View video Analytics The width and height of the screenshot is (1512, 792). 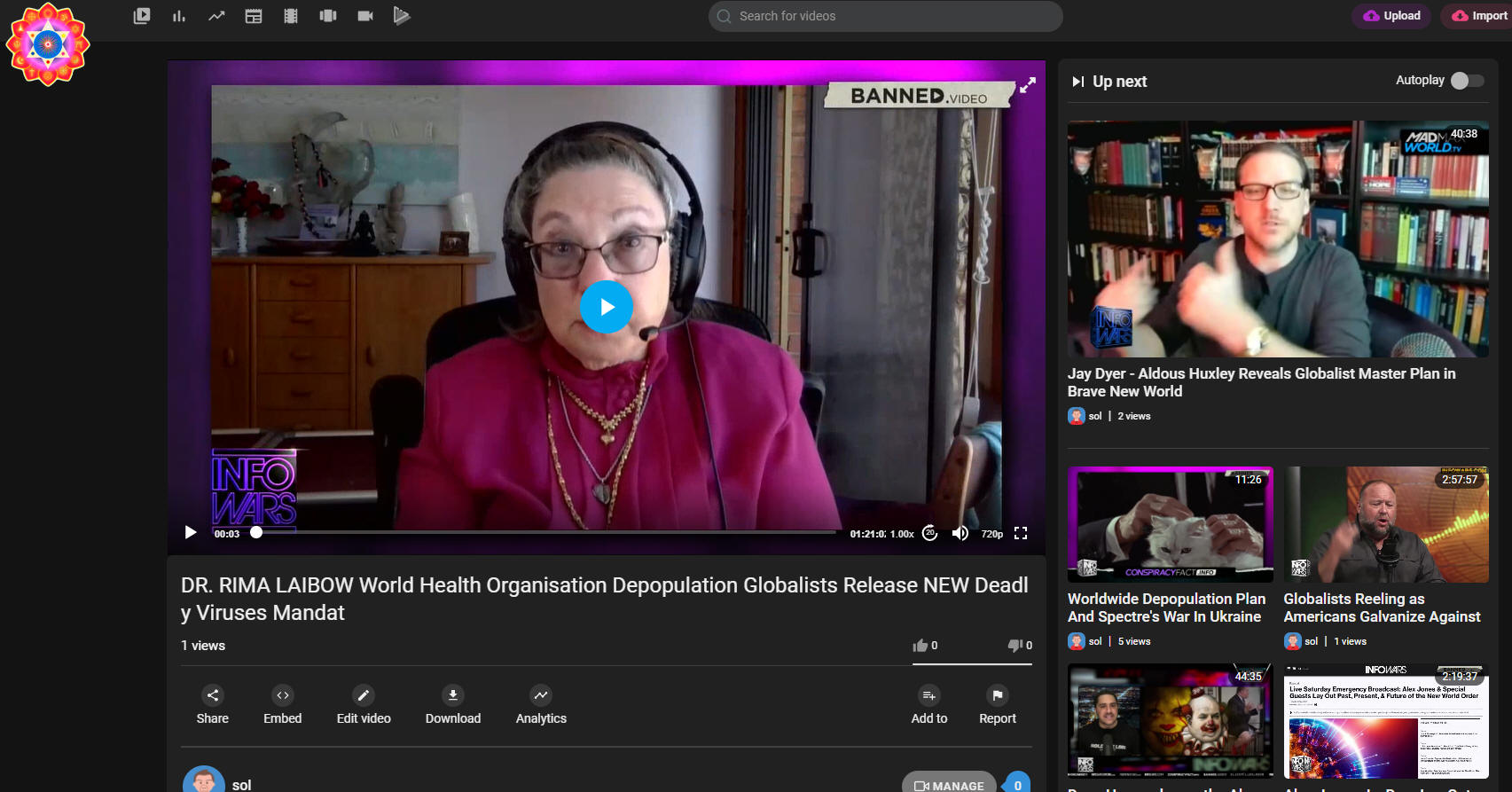pyautogui.click(x=541, y=705)
